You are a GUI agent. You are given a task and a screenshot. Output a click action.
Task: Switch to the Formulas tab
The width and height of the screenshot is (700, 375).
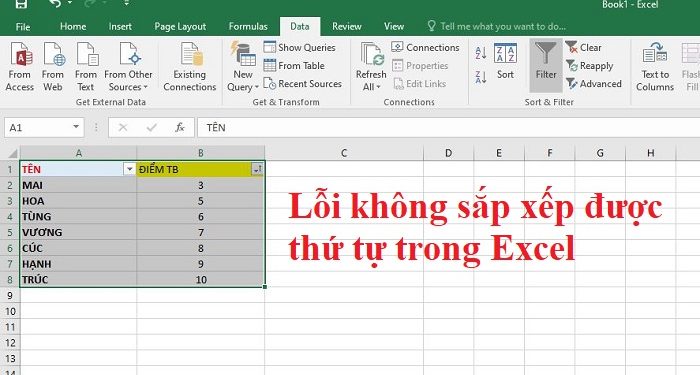[248, 26]
